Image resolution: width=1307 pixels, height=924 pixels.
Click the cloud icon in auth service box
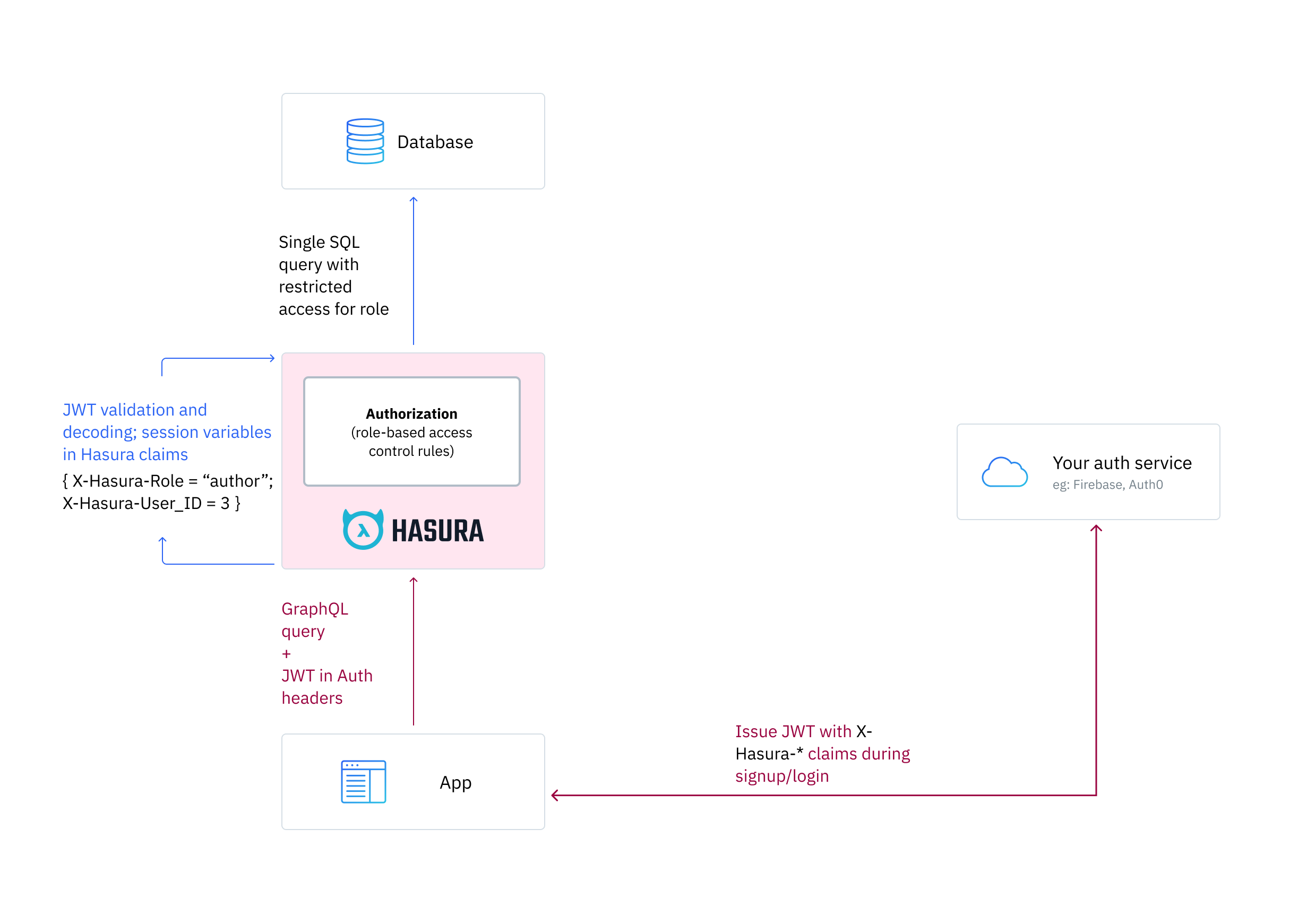pyautogui.click(x=1004, y=472)
